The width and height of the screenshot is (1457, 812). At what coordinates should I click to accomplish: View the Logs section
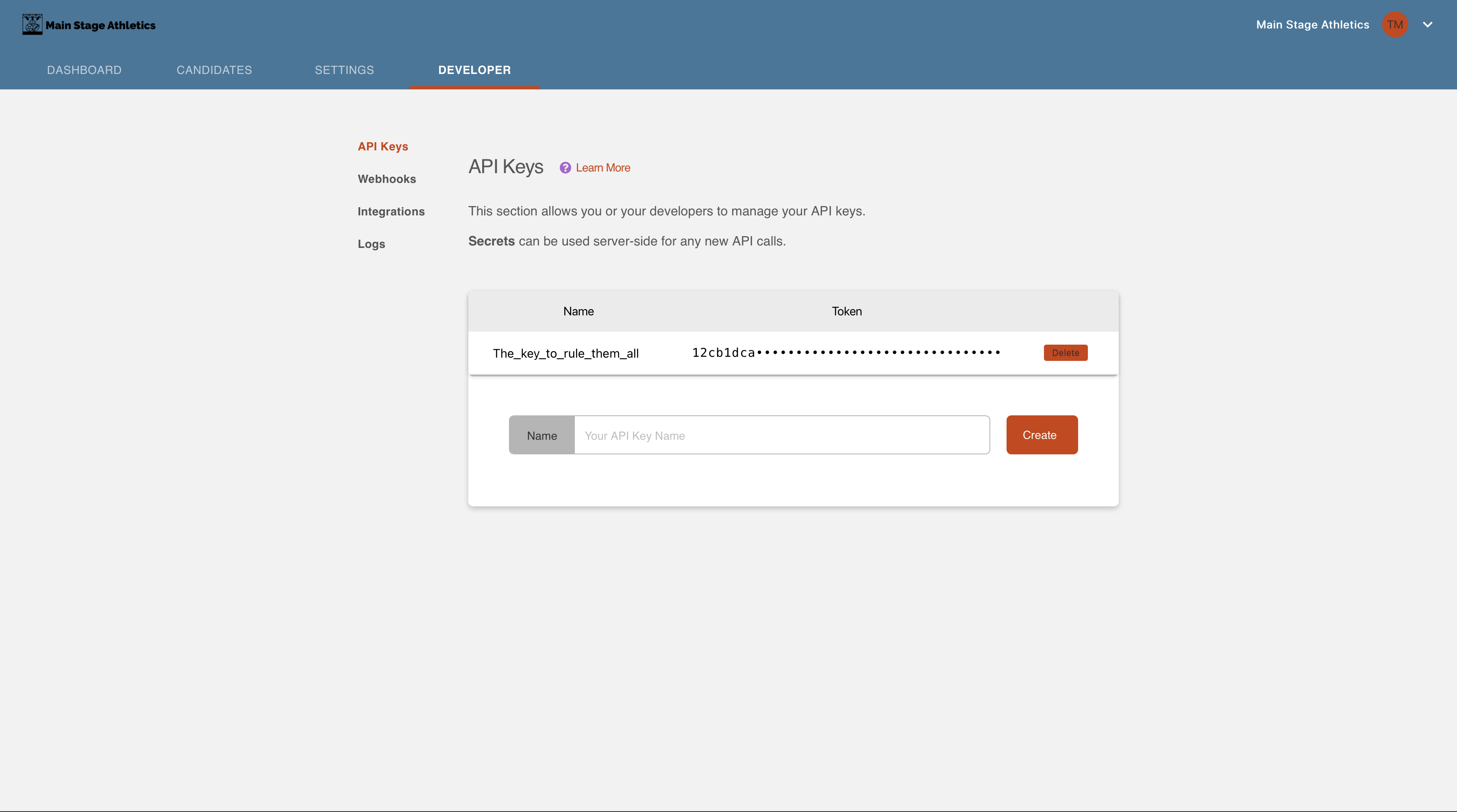click(x=371, y=244)
